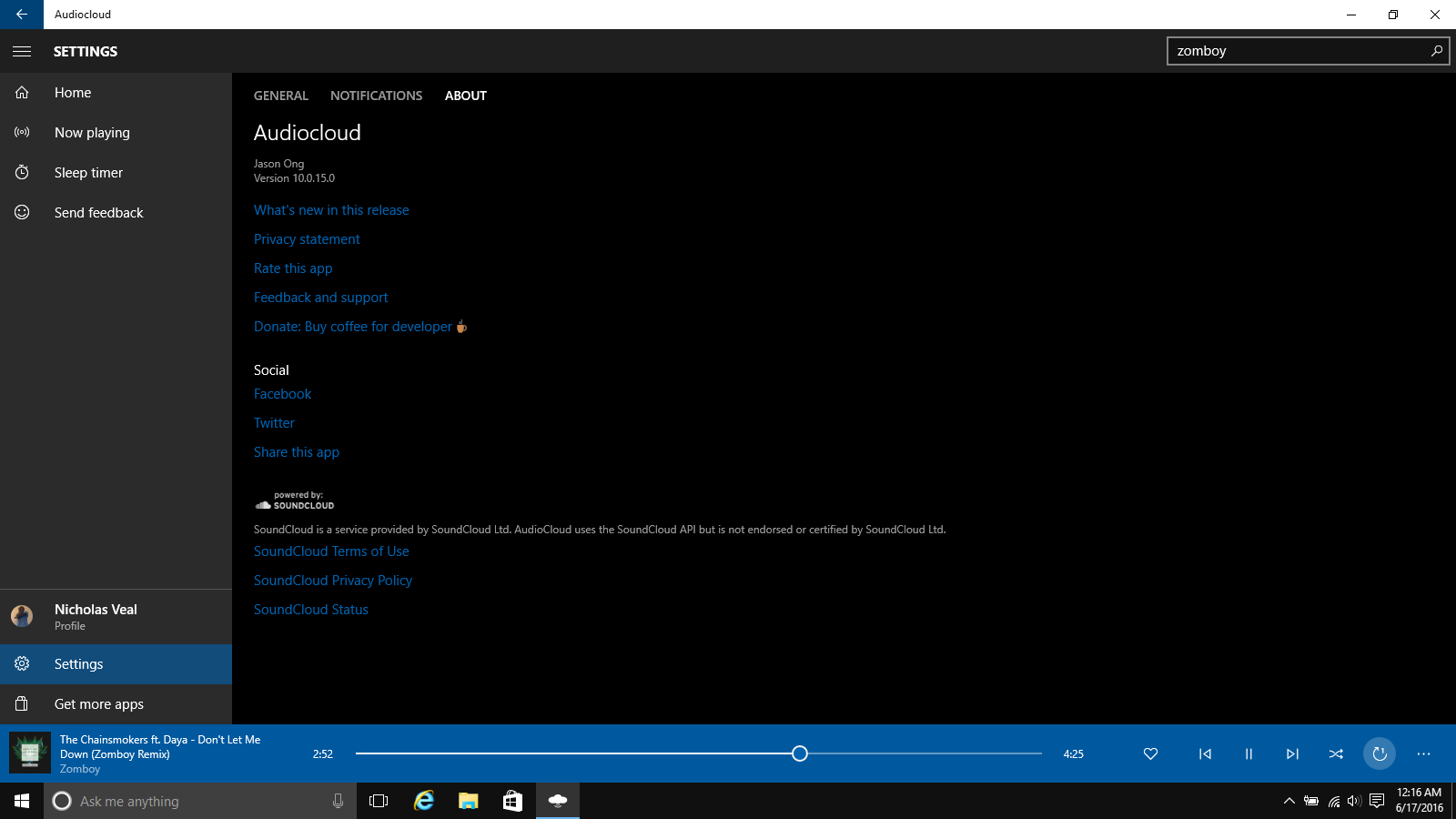Screen dimensions: 1456x819
Task: Click The Chainsmokers track title
Action: pyautogui.click(x=160, y=747)
